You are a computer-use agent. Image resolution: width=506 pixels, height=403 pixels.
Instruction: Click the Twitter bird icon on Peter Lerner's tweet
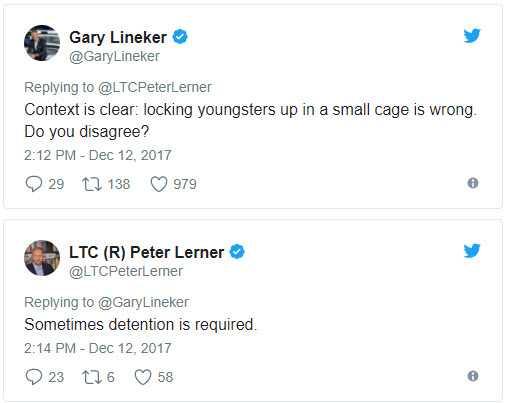click(472, 250)
